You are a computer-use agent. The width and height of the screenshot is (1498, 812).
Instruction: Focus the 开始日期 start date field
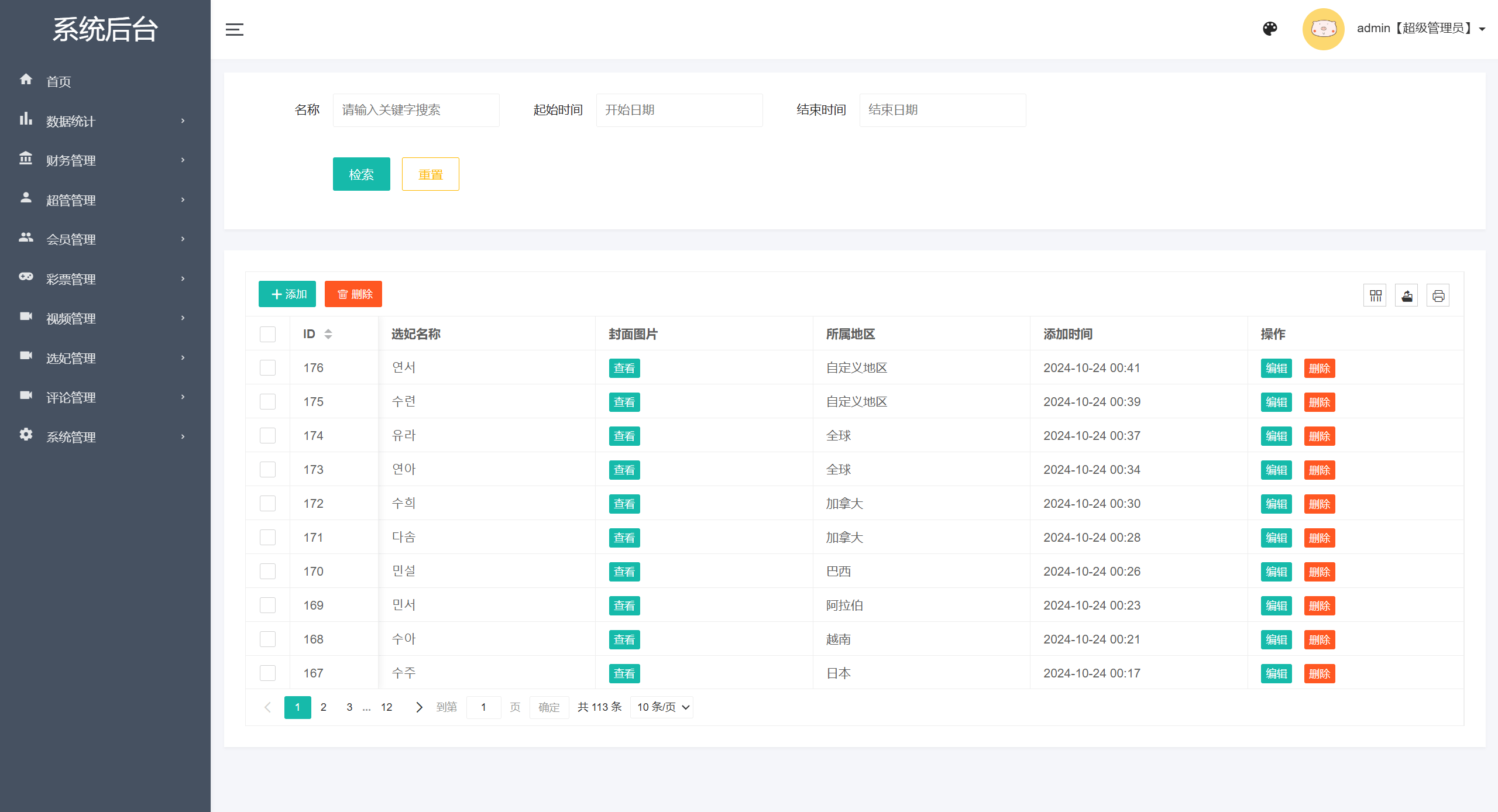(x=679, y=110)
